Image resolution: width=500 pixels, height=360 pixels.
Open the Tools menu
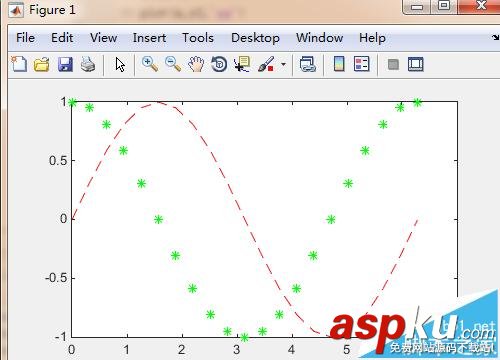[x=198, y=38]
